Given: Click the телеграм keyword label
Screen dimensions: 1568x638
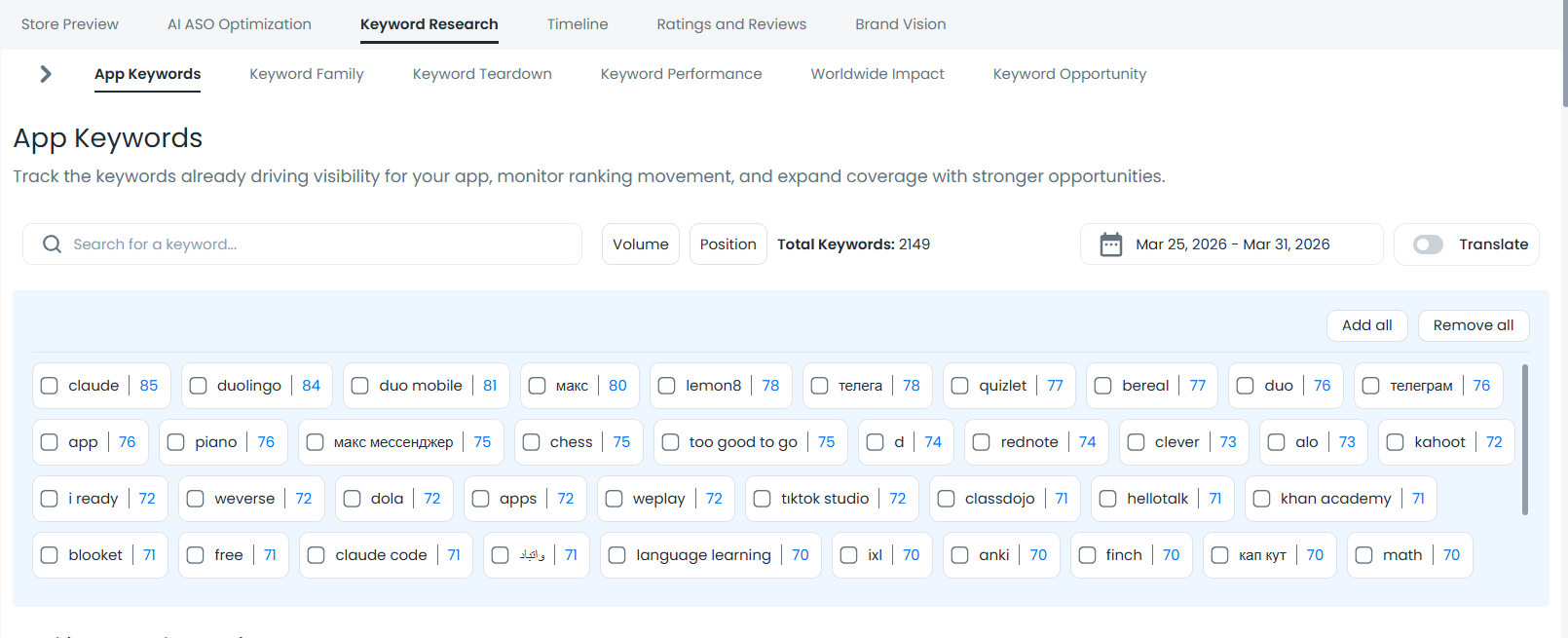Looking at the screenshot, I should tap(1421, 386).
